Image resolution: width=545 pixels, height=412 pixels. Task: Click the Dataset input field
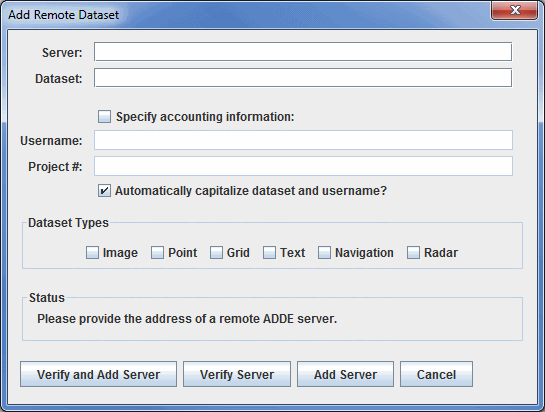303,78
